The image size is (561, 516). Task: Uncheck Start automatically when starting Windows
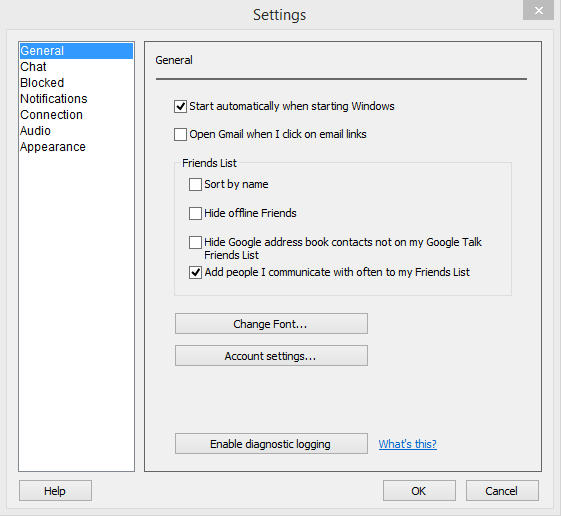(x=180, y=106)
